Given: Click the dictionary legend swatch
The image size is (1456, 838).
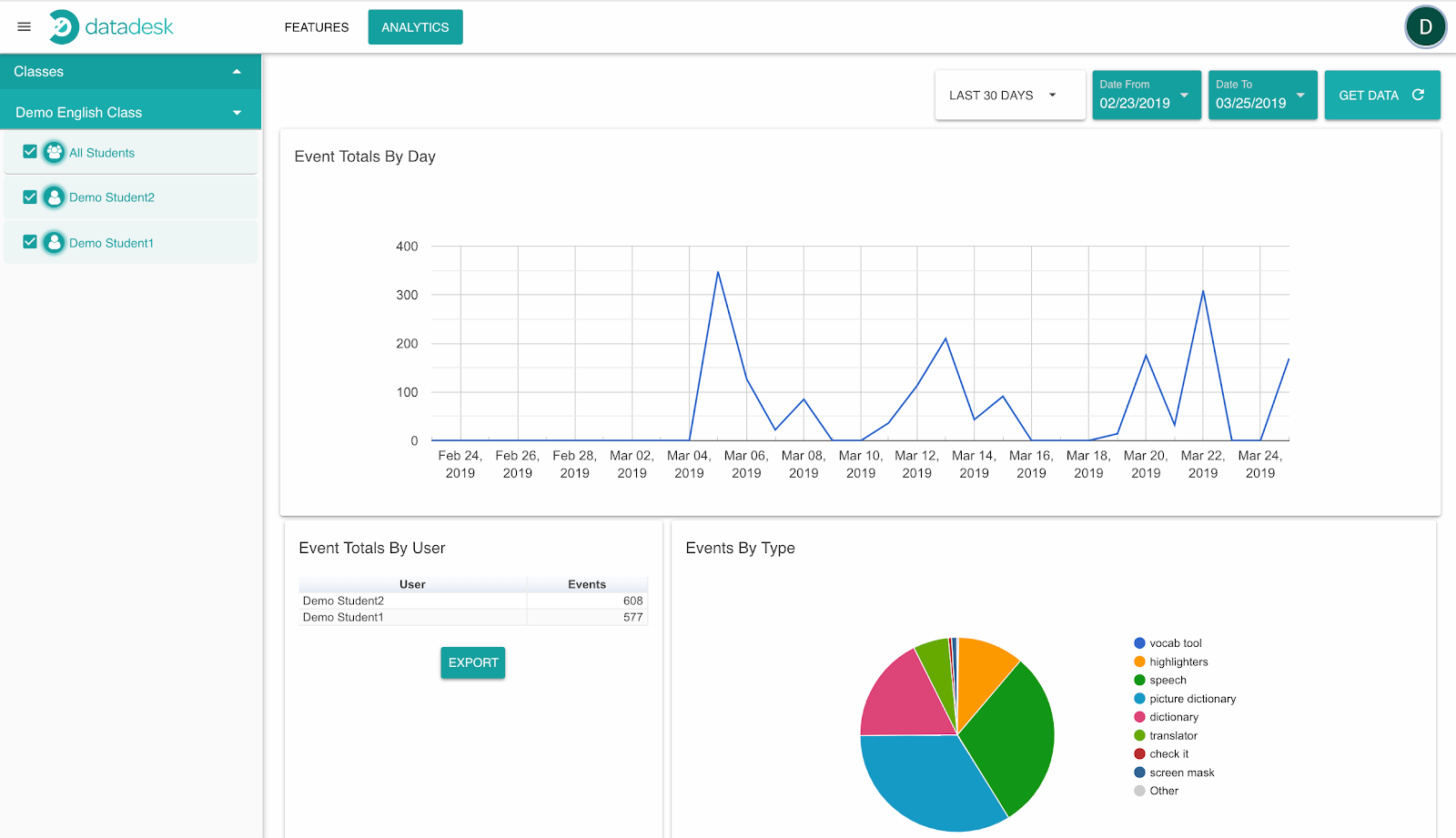Looking at the screenshot, I should (1139, 717).
